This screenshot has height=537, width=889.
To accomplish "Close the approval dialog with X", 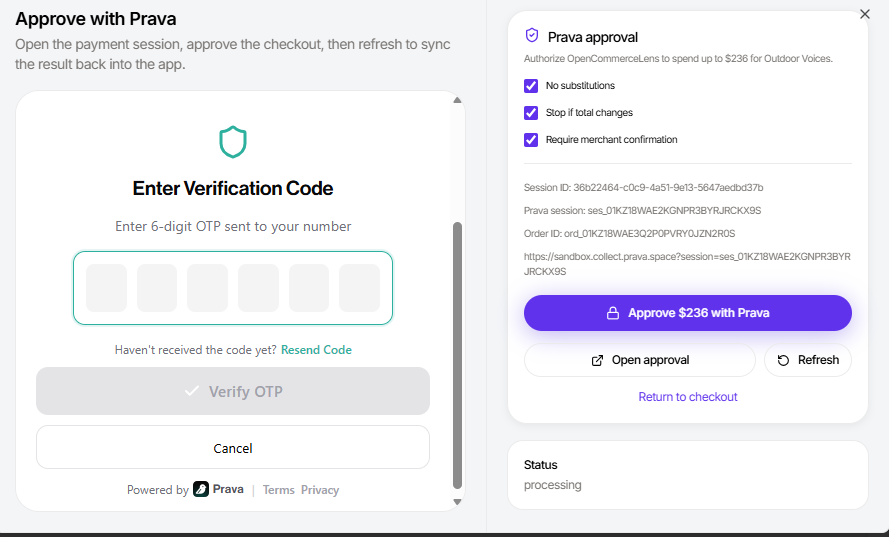I will (865, 14).
